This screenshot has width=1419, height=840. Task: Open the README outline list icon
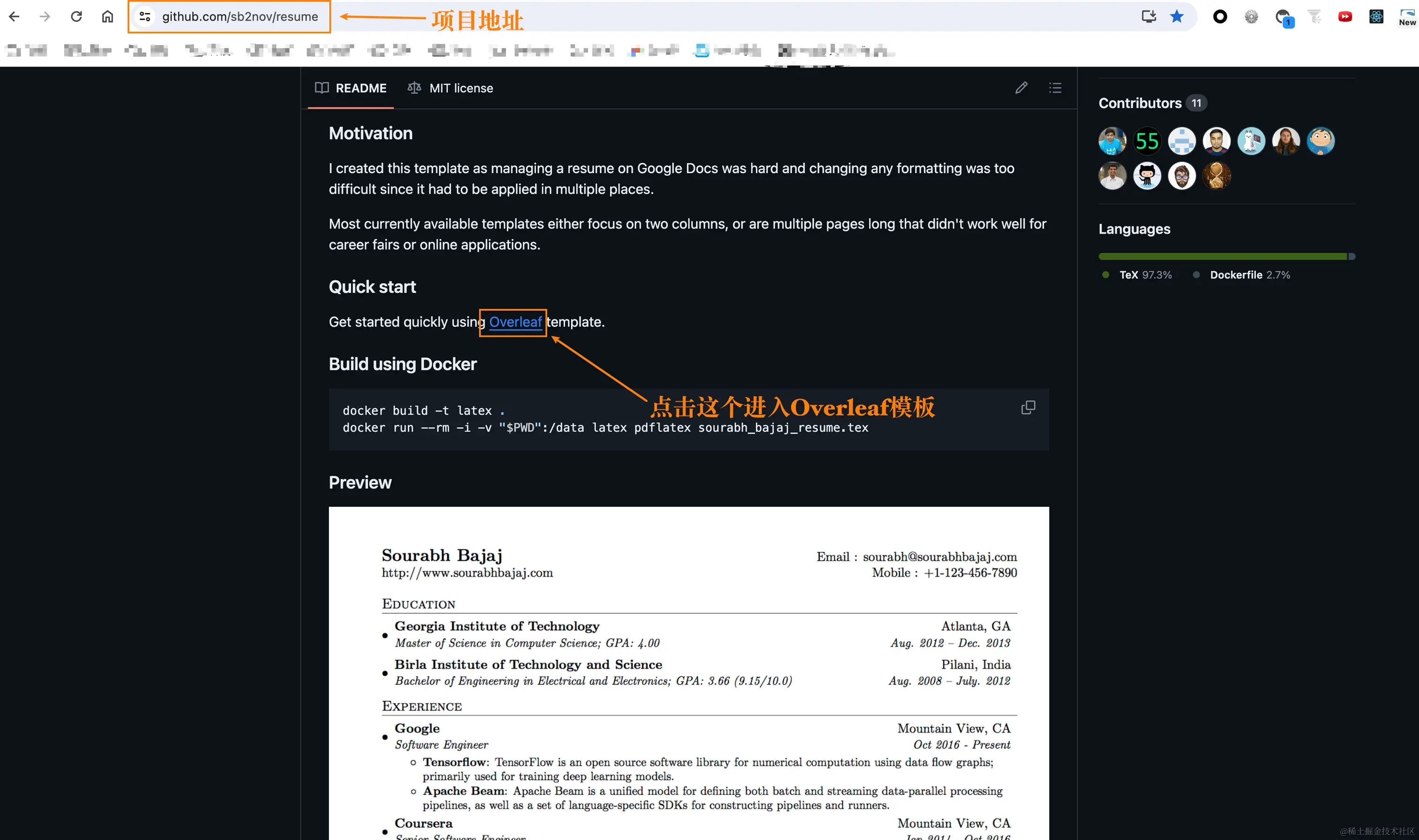[x=1055, y=88]
